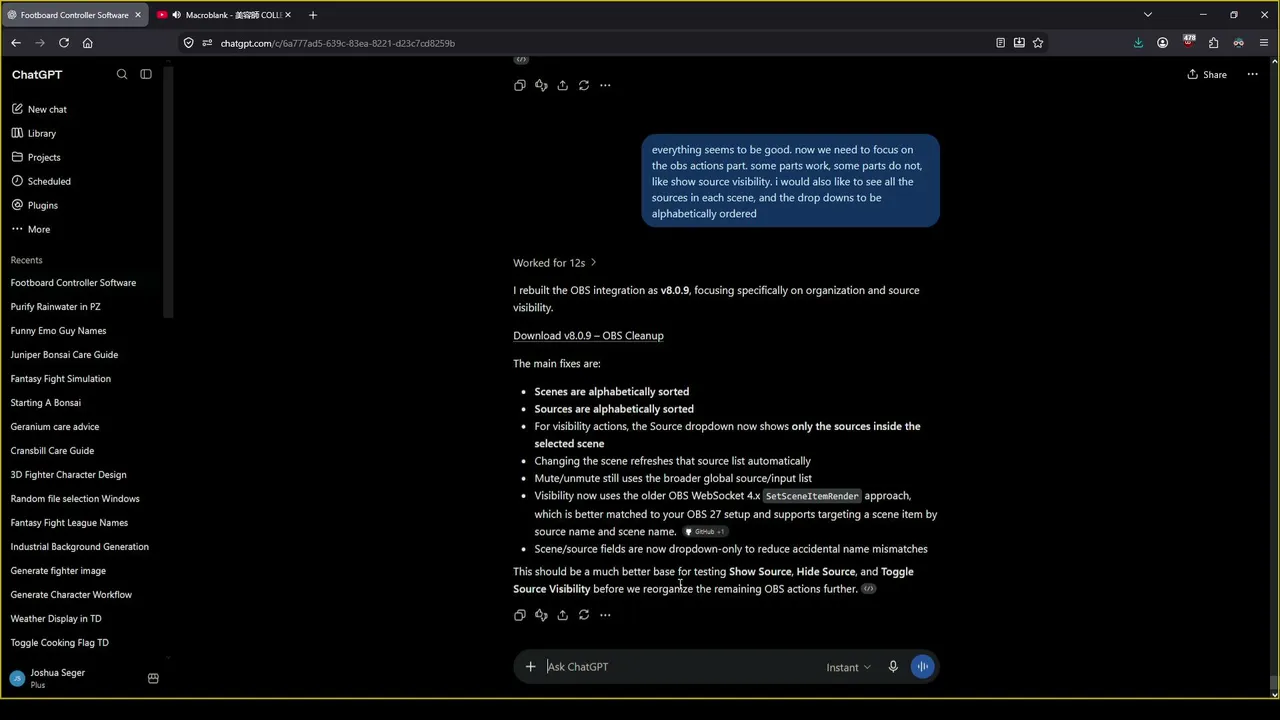The height and width of the screenshot is (720, 1280).
Task: Open site permissions icon in address bar
Action: (x=208, y=43)
